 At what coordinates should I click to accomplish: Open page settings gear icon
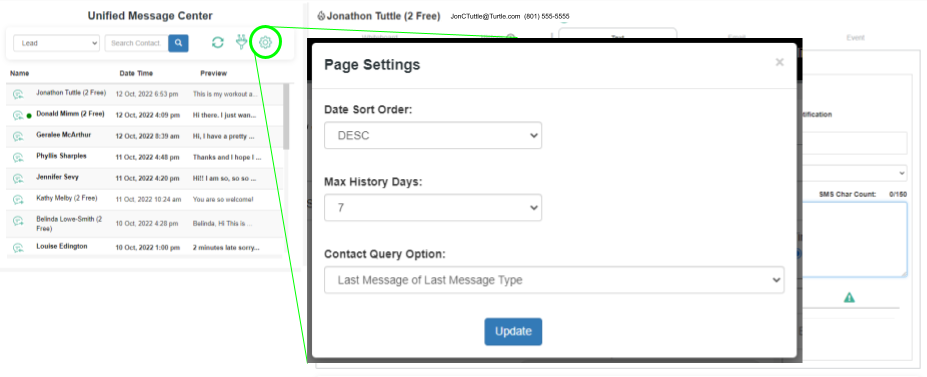[265, 43]
